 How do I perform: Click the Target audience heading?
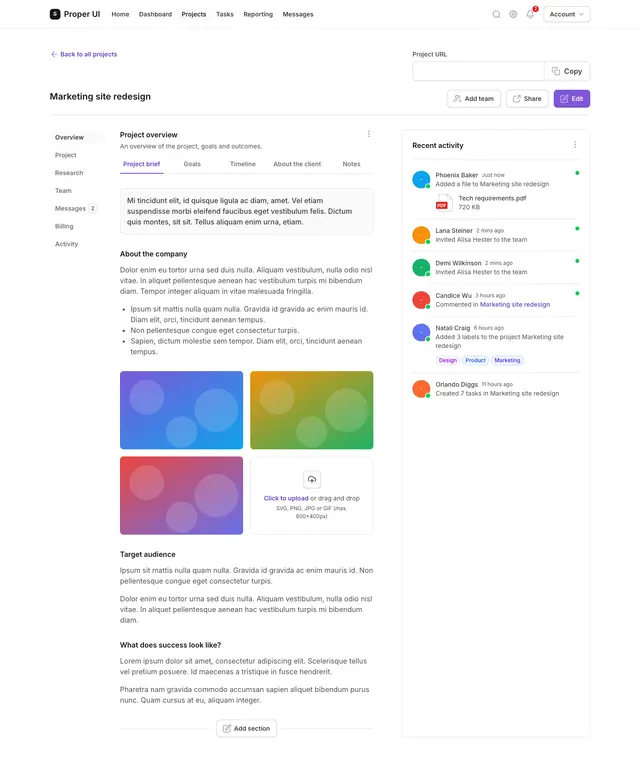pyautogui.click(x=148, y=554)
